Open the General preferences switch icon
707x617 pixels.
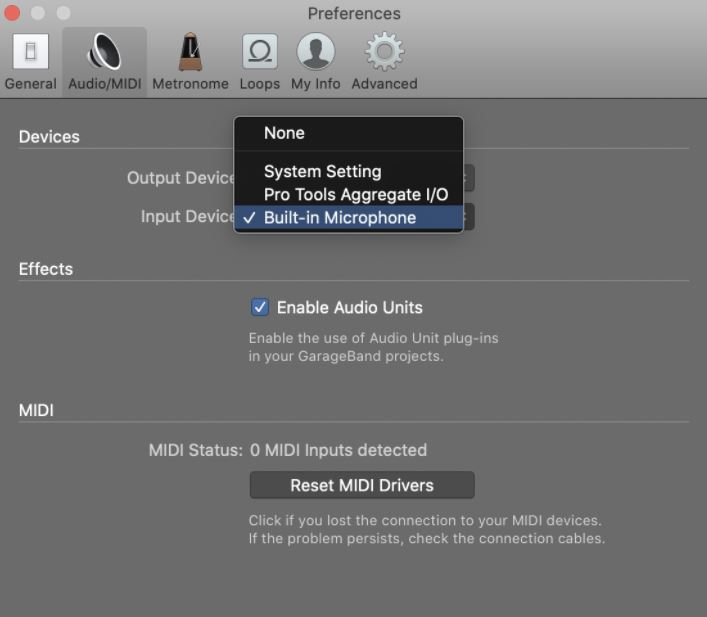click(31, 52)
